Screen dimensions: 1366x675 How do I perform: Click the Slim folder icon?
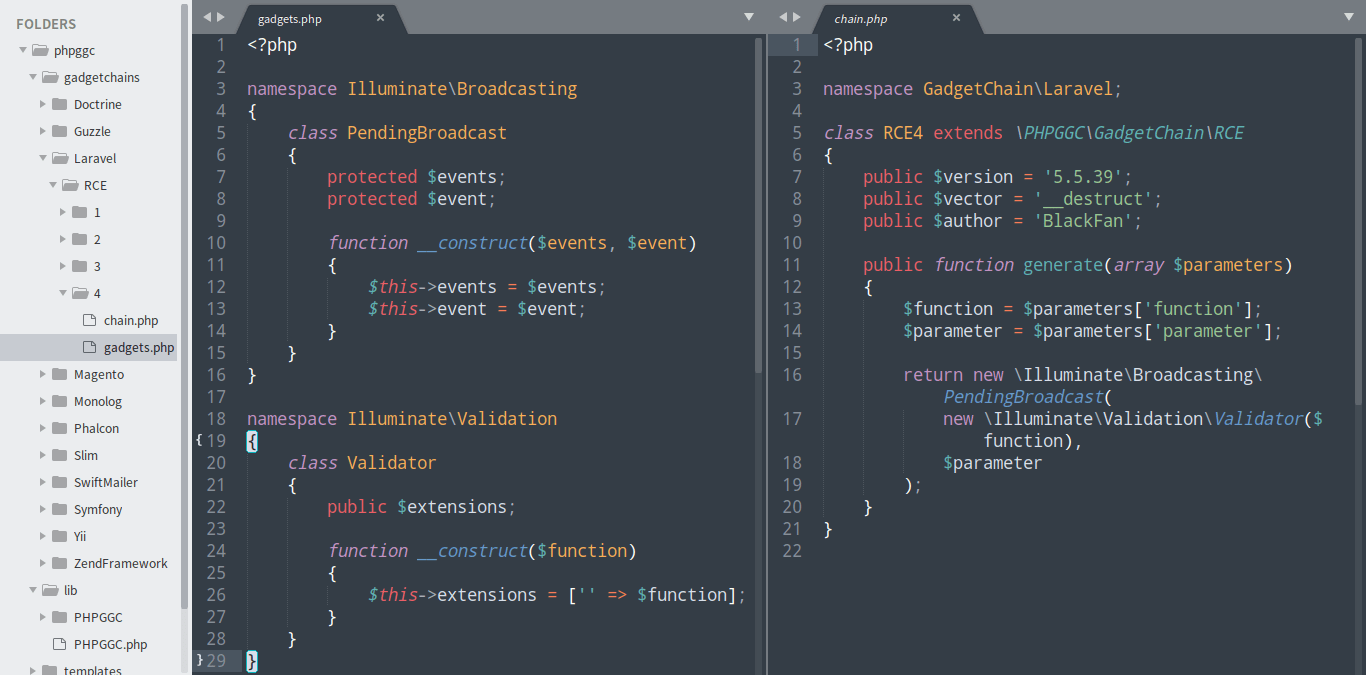tap(58, 455)
